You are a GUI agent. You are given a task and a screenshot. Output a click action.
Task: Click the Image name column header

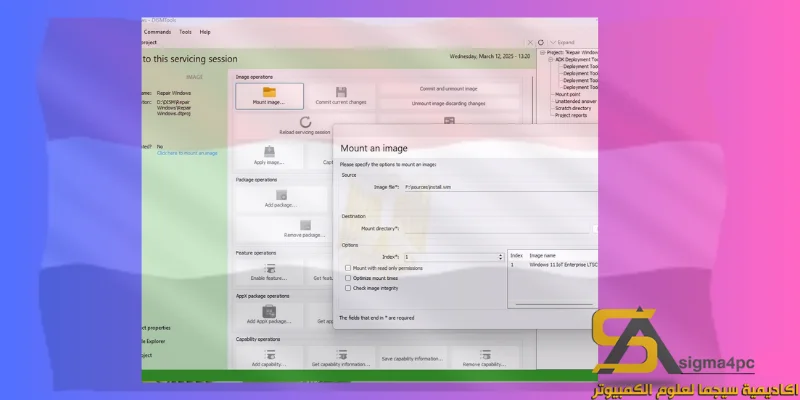point(542,255)
